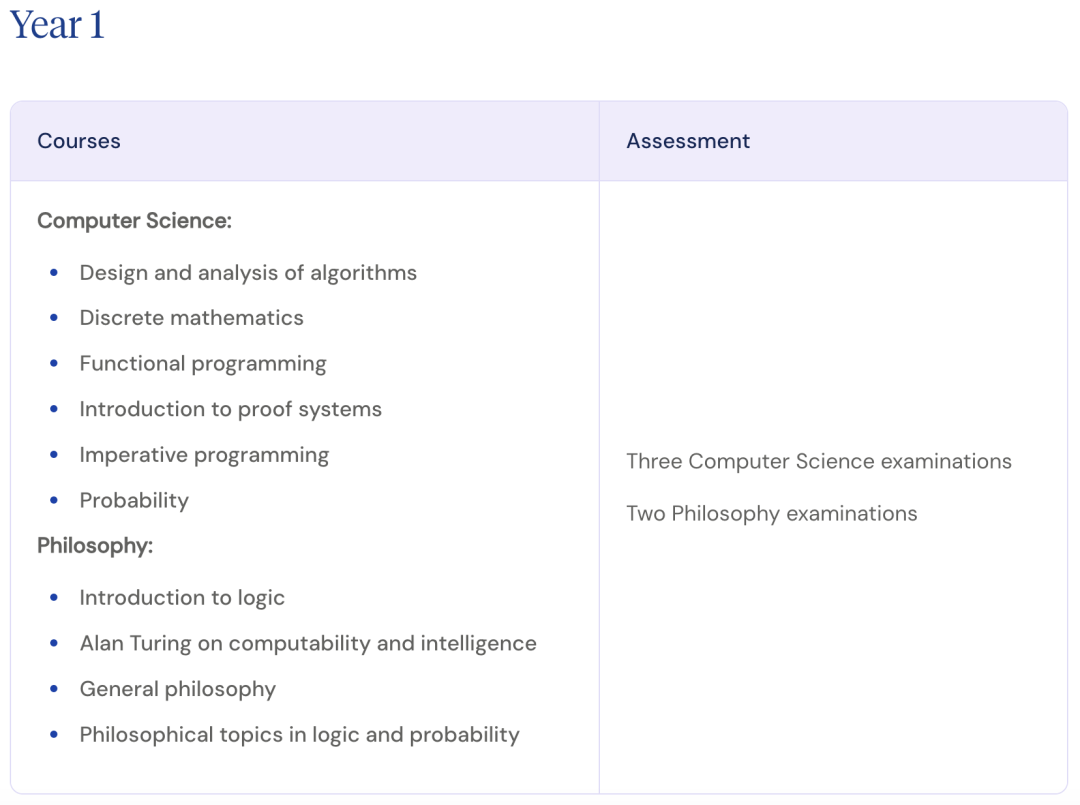1080x805 pixels.
Task: Select the Discrete mathematics list item
Action: pos(191,317)
